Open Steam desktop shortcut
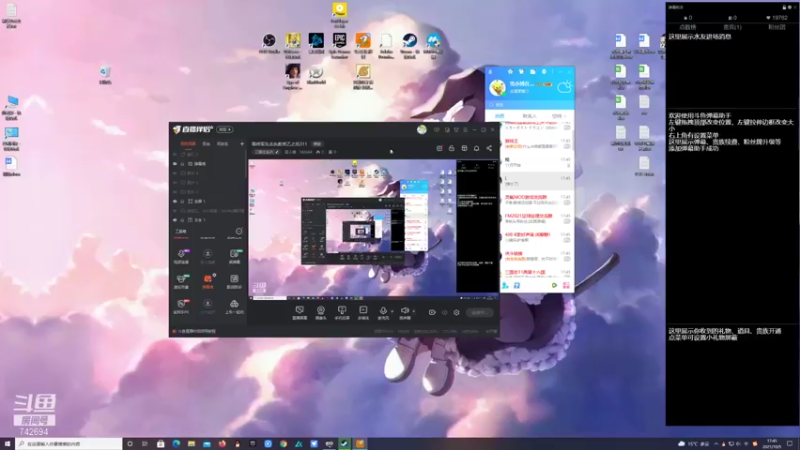 point(409,46)
